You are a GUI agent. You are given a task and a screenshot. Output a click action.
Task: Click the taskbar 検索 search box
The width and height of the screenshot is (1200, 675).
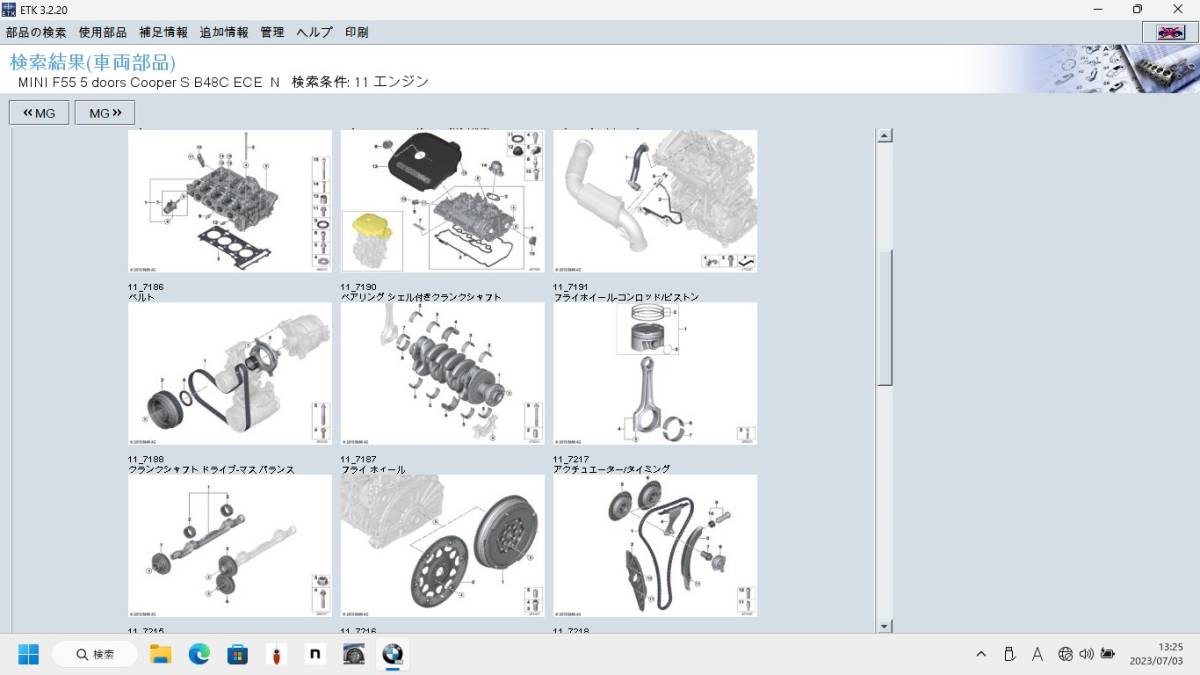tap(96, 654)
